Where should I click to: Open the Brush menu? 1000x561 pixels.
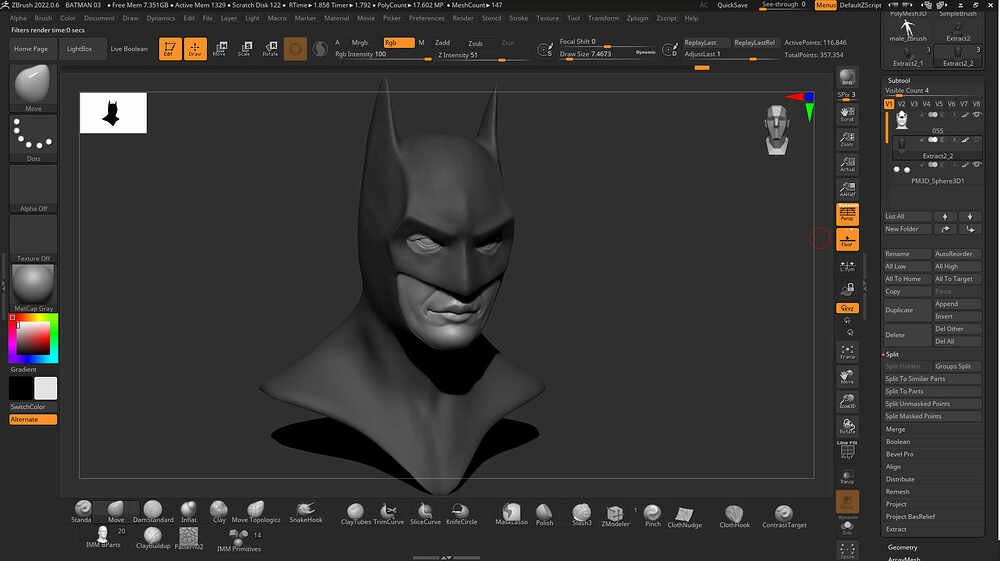point(43,18)
